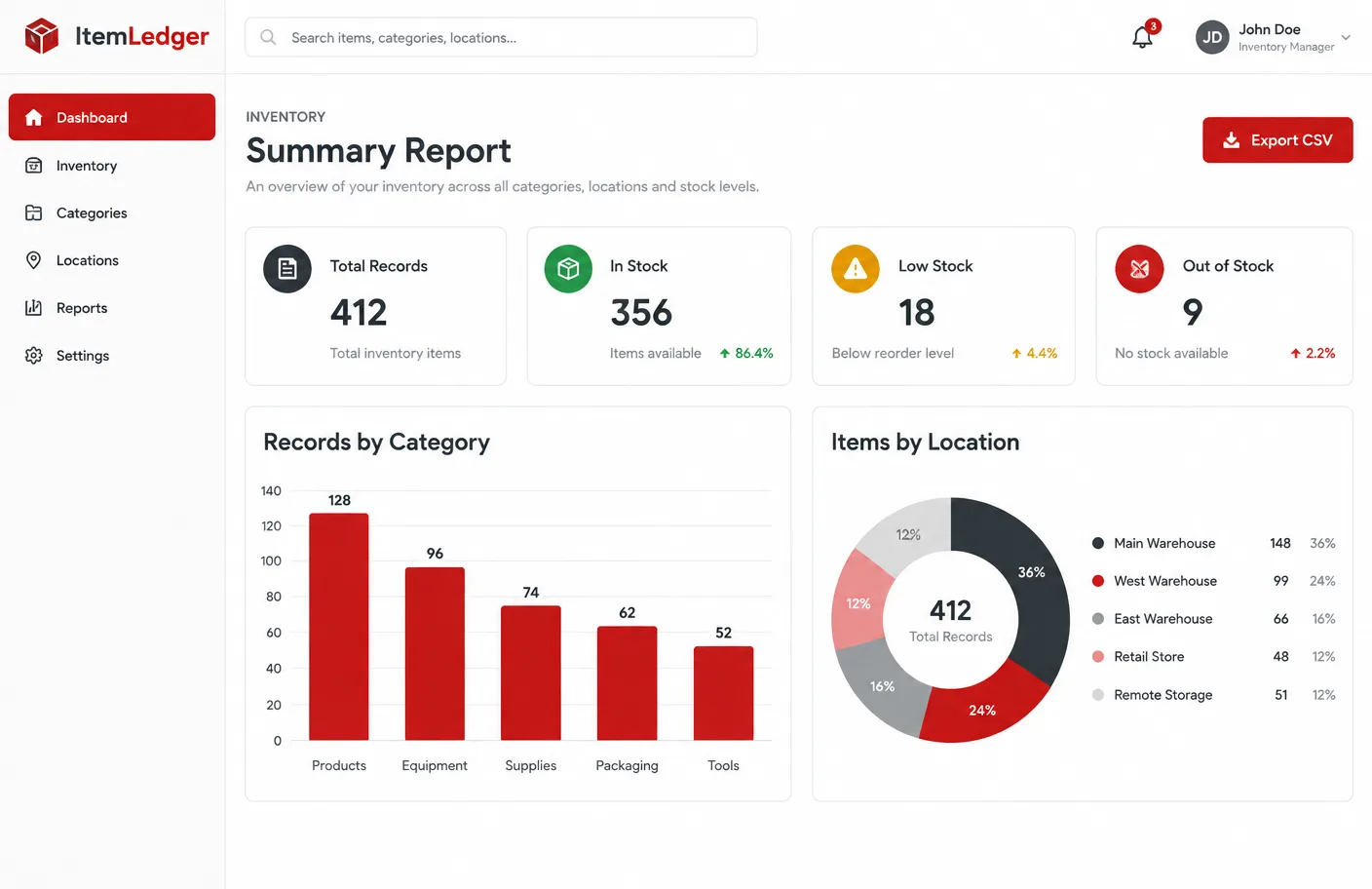Click the Tools bar showing 52
This screenshot has height=889, width=1372.
(x=723, y=693)
